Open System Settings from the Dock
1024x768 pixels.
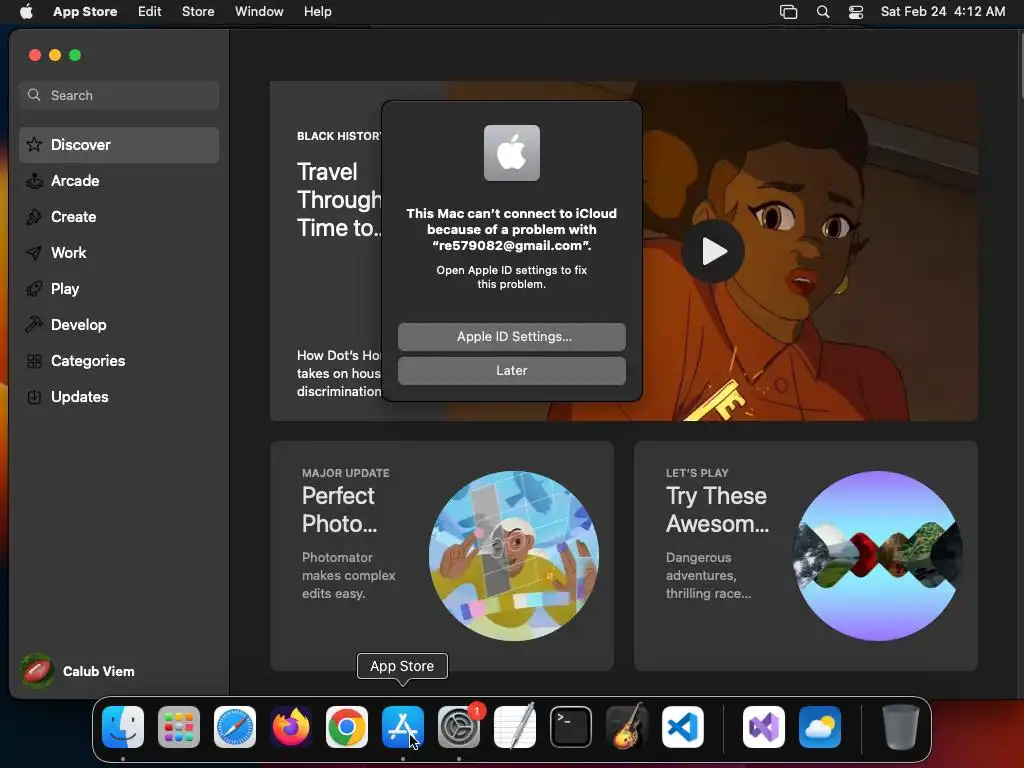pyautogui.click(x=458, y=727)
